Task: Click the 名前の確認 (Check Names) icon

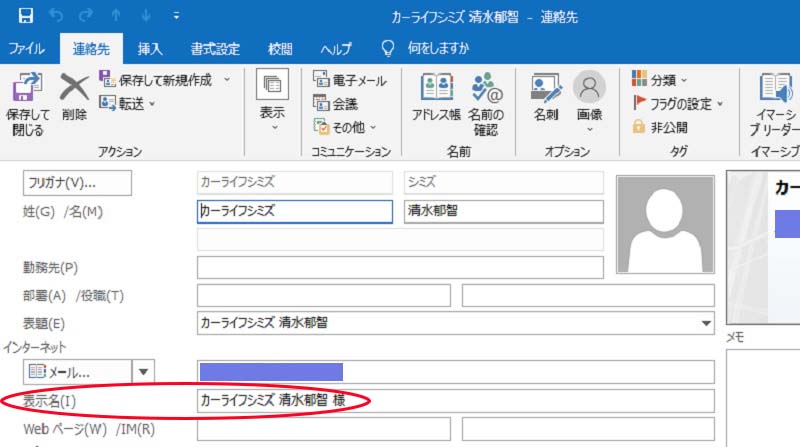Action: pos(486,88)
